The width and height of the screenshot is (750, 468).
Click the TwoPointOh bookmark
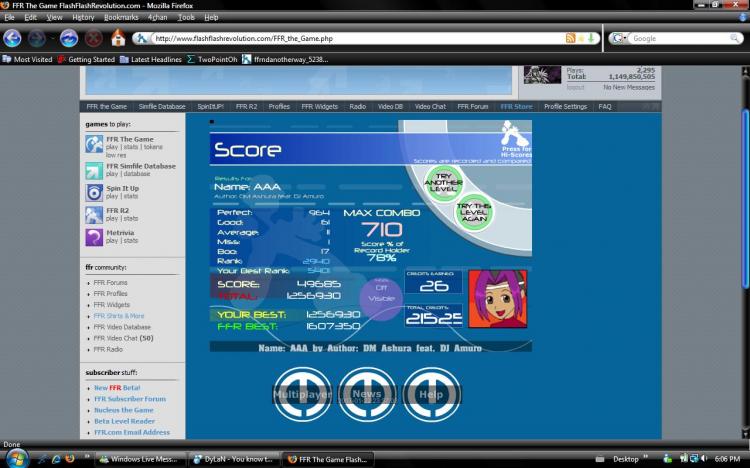click(x=212, y=59)
